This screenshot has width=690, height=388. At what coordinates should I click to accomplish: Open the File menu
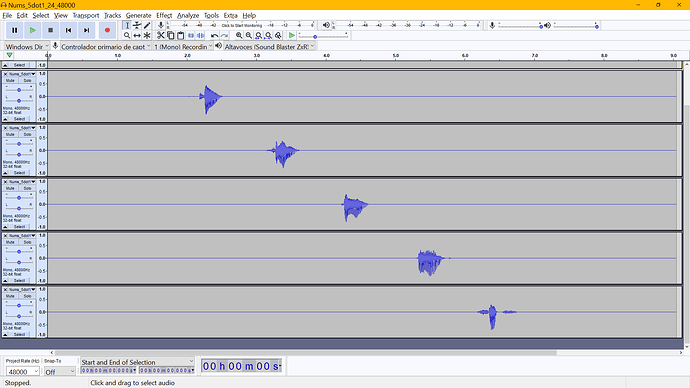coord(7,15)
